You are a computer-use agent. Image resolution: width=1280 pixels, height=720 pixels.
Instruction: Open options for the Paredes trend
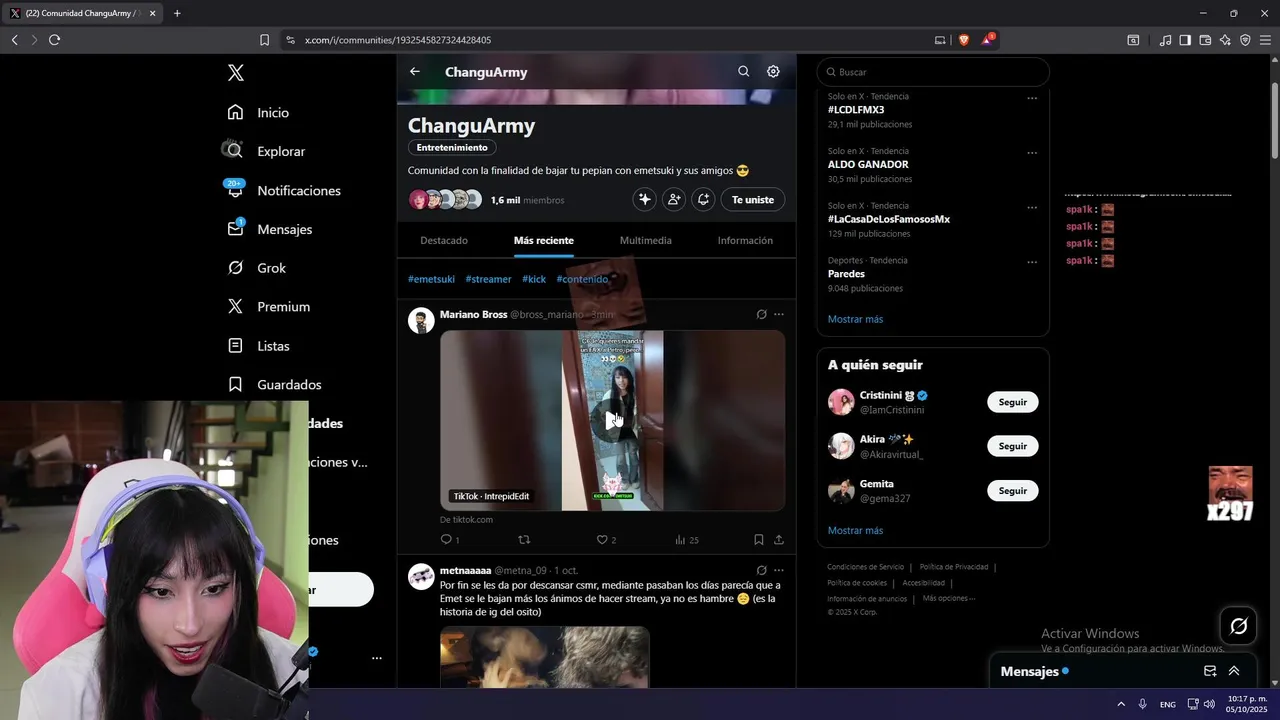[1032, 262]
